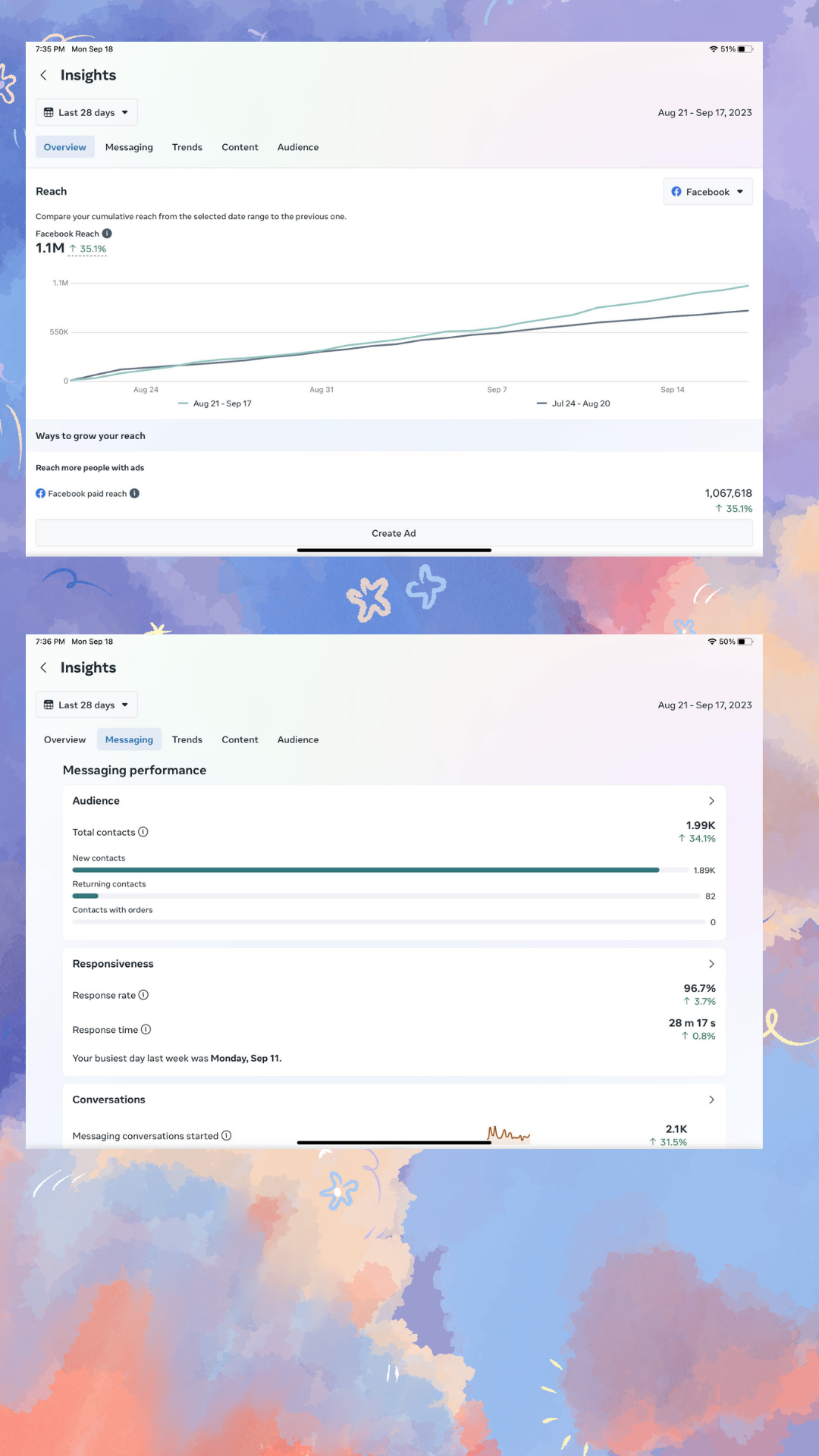819x1456 pixels.
Task: Click the Create Ad button
Action: 394,533
